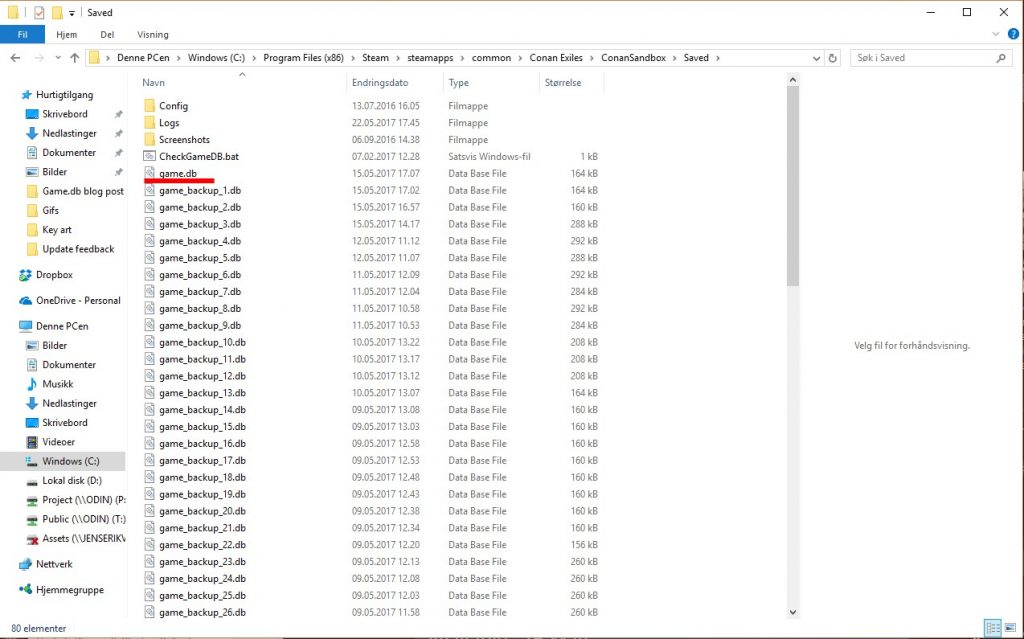
Task: Open the Help question mark icon
Action: point(1011,35)
